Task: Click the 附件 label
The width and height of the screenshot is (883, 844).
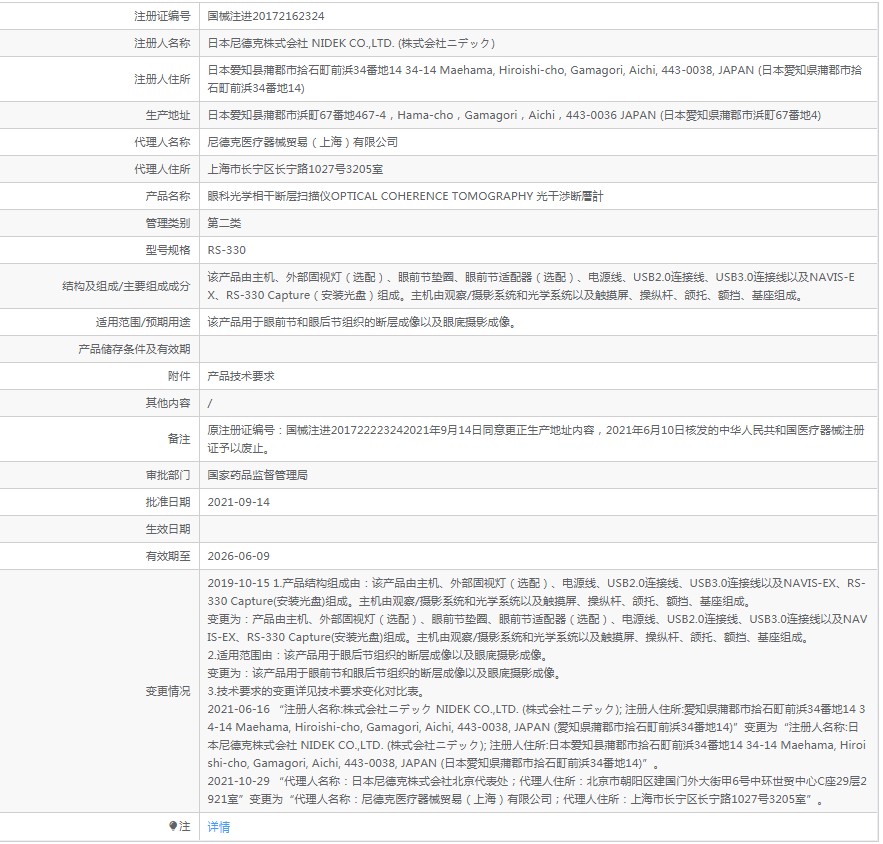Action: pos(179,376)
